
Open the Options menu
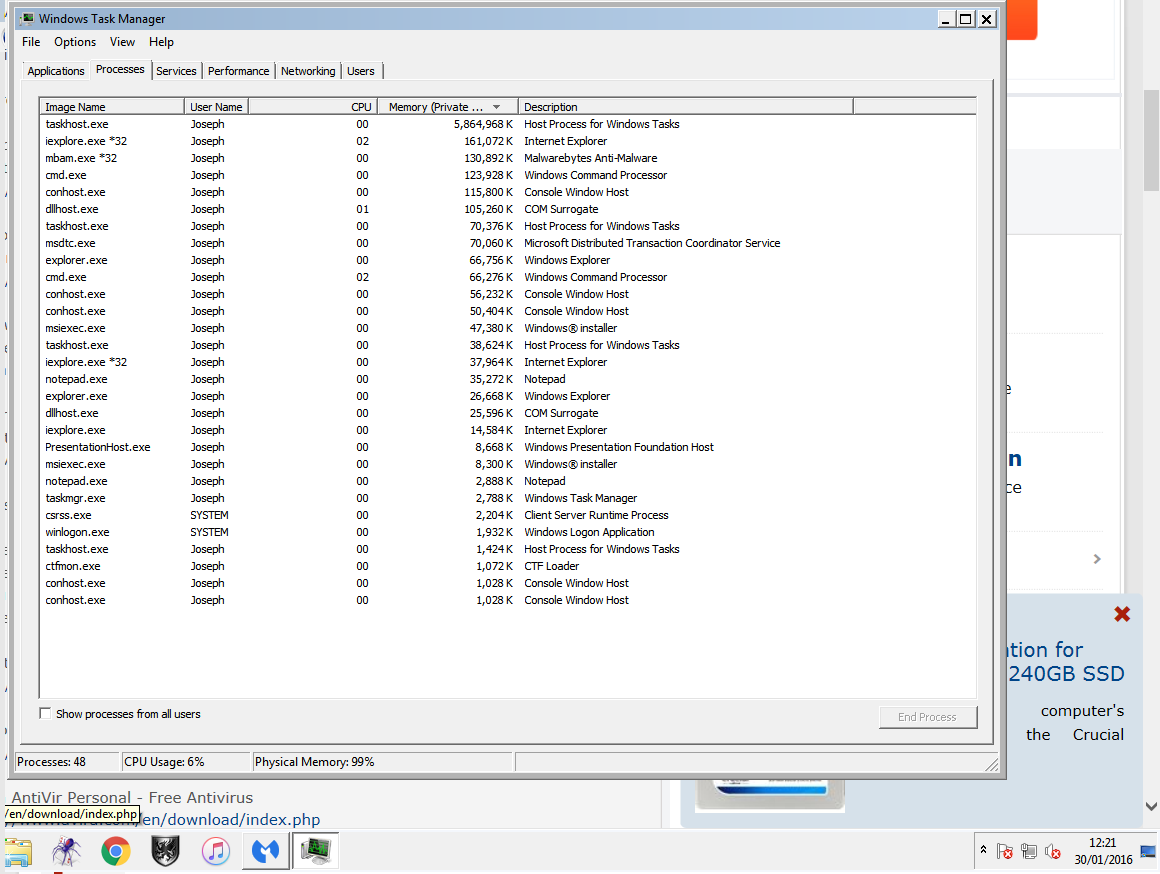coord(75,41)
